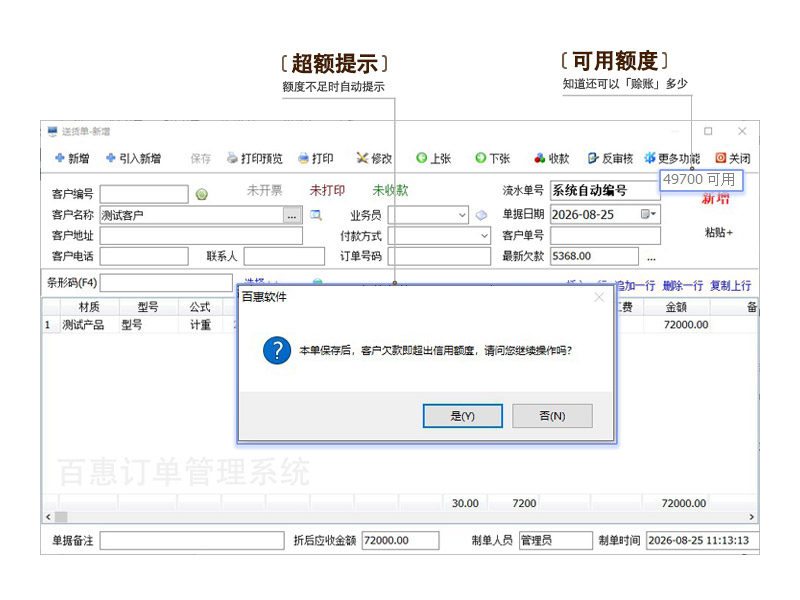Open 更多功能 more functions menu
The image size is (800, 600).
coord(672,159)
